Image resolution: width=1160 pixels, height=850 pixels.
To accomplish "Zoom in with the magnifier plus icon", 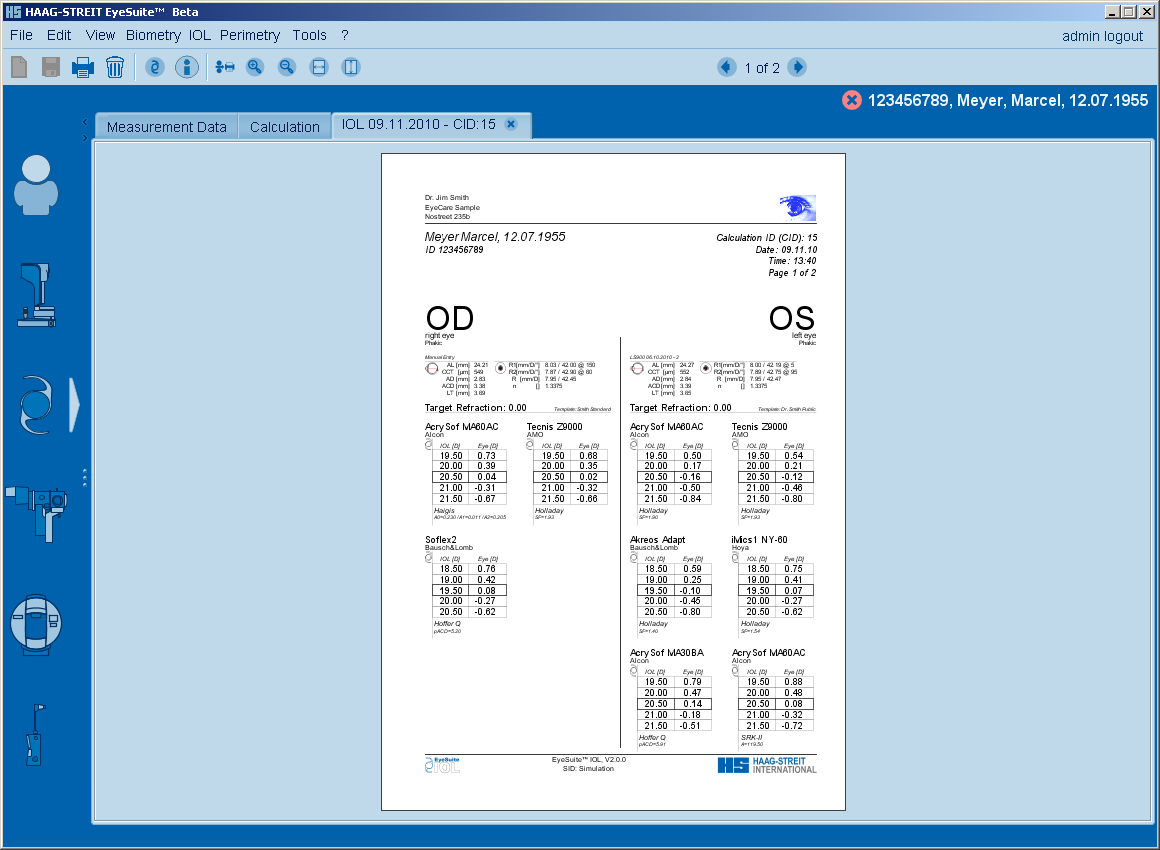I will point(255,67).
